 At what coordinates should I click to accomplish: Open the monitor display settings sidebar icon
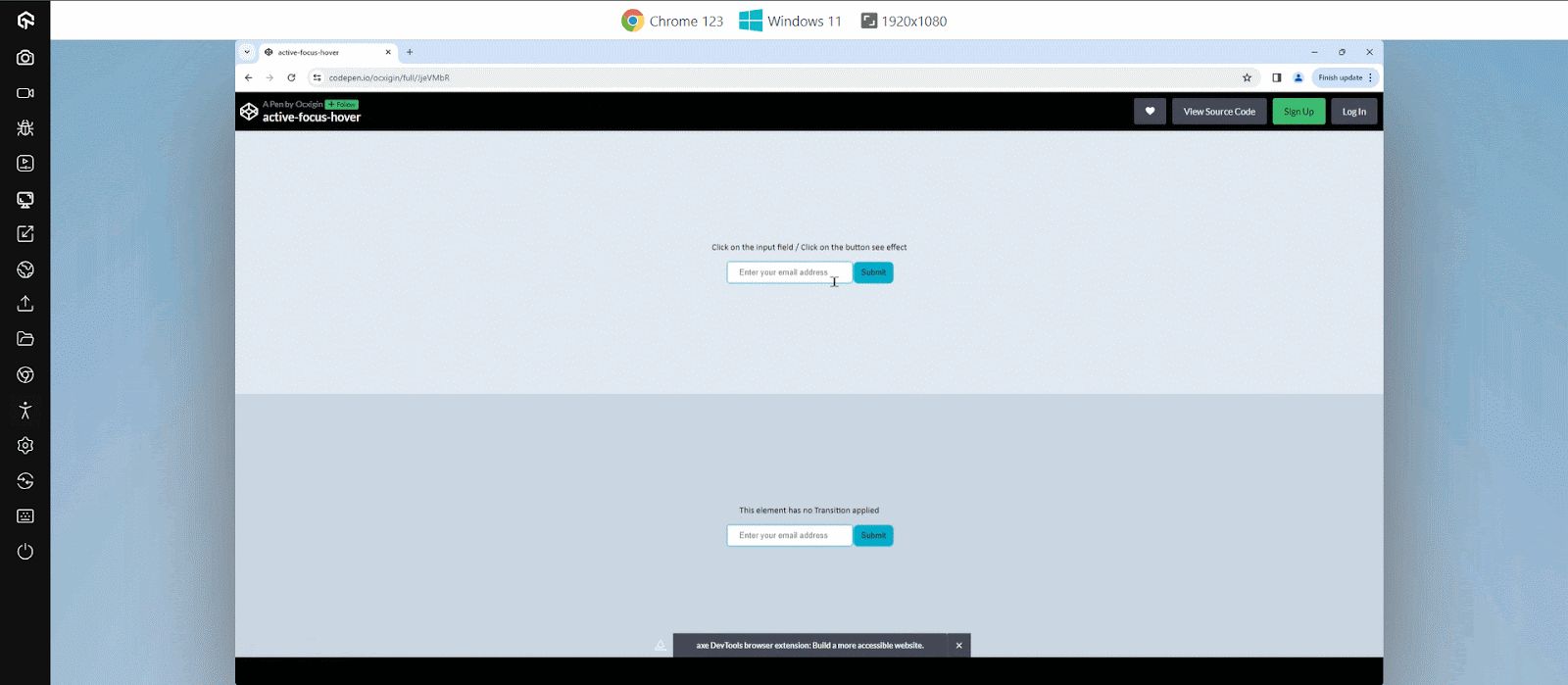tap(25, 199)
